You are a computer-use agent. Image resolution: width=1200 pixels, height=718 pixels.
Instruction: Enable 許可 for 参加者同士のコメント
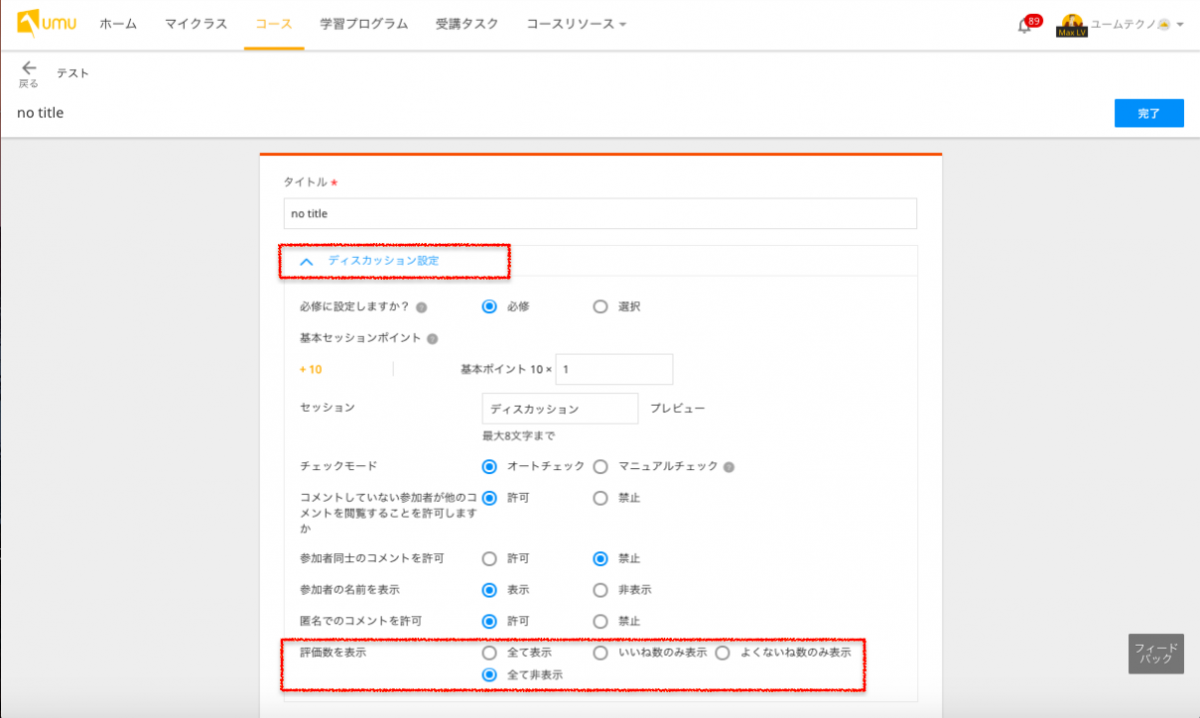489,559
